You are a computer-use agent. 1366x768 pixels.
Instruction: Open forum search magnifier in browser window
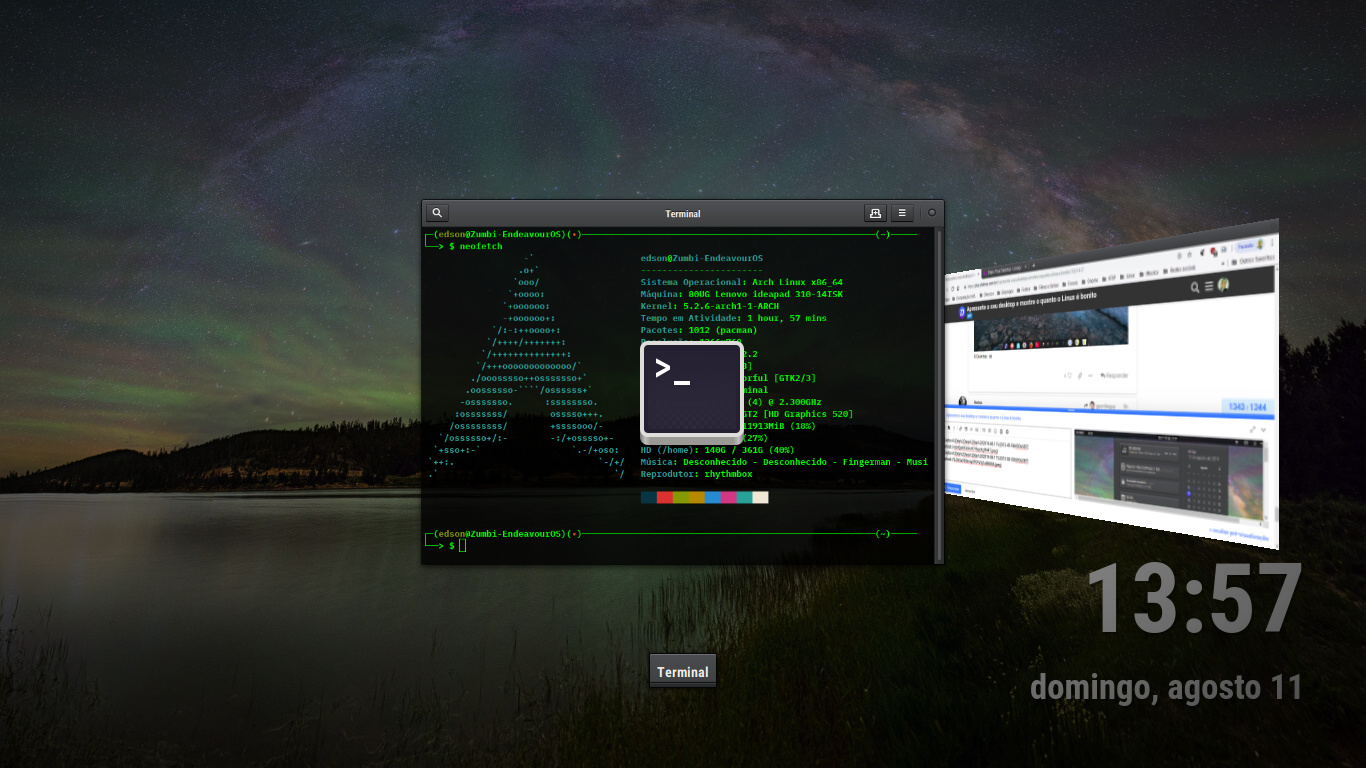click(1196, 287)
